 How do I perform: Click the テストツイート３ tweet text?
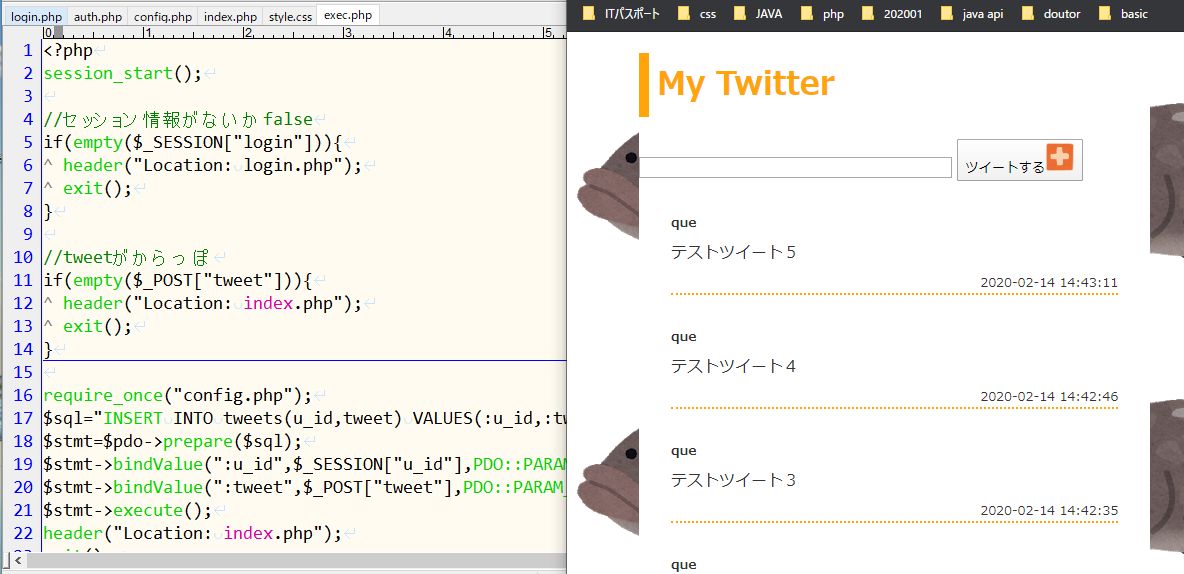click(733, 480)
